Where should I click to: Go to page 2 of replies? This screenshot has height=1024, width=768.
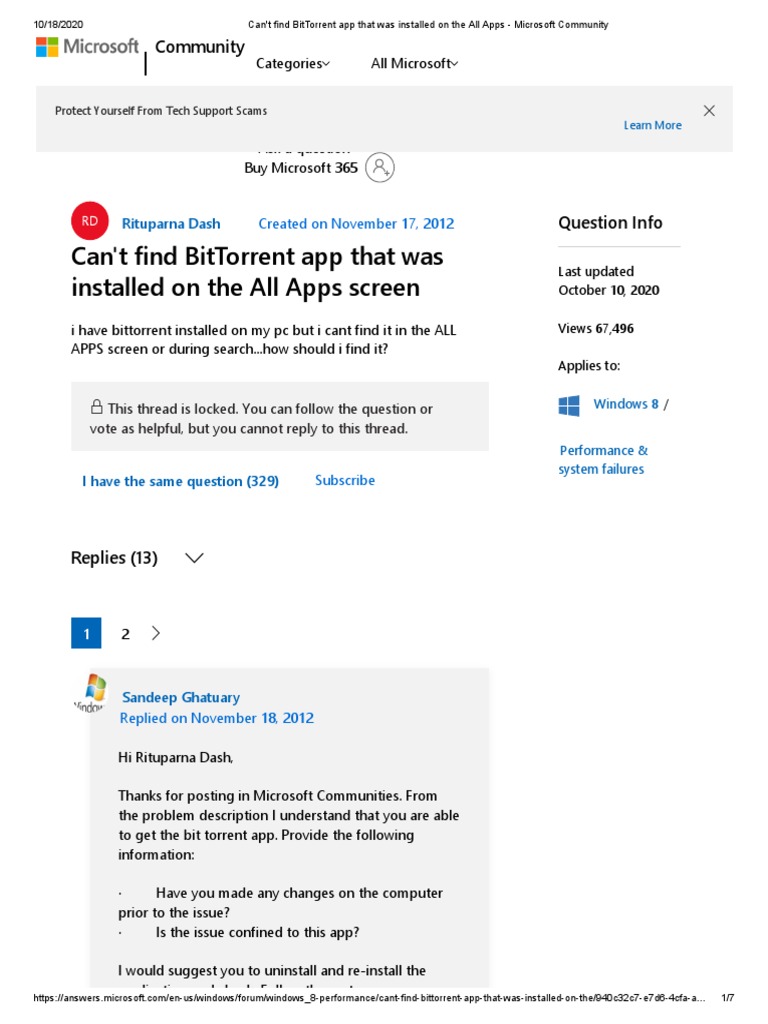click(x=125, y=633)
